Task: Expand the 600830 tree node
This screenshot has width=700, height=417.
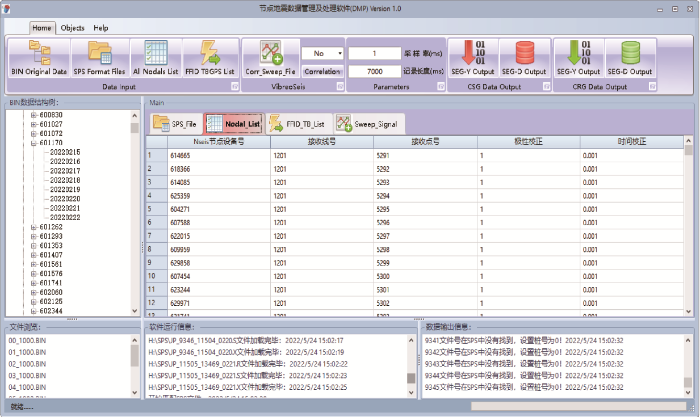Action: pyautogui.click(x=33, y=114)
